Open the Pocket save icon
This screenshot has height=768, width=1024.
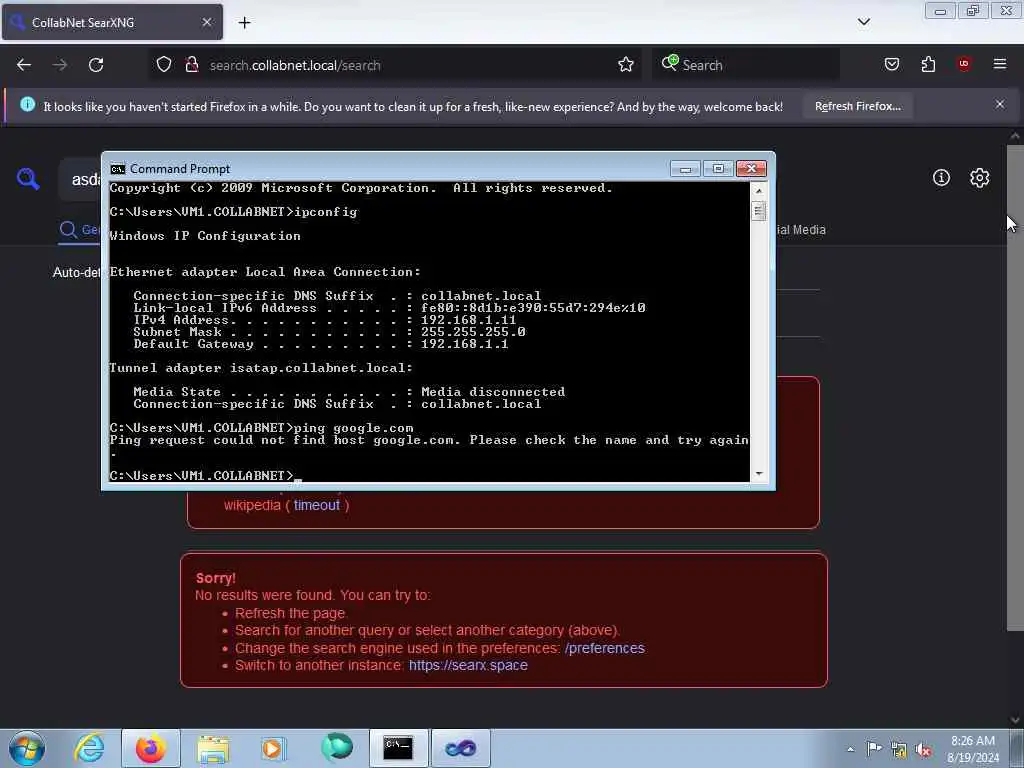point(891,64)
